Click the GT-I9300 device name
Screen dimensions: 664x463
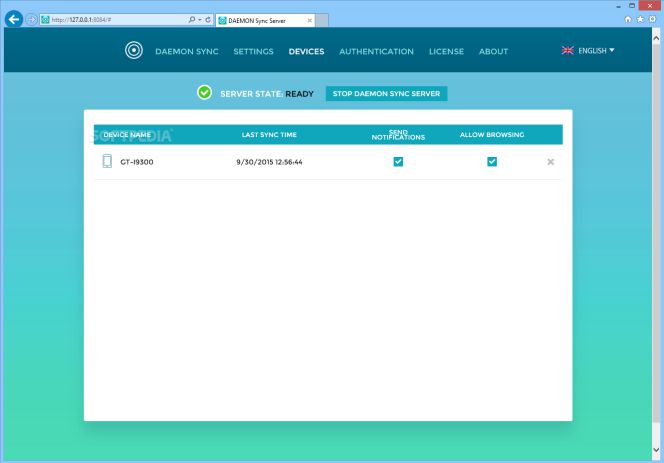(137, 162)
